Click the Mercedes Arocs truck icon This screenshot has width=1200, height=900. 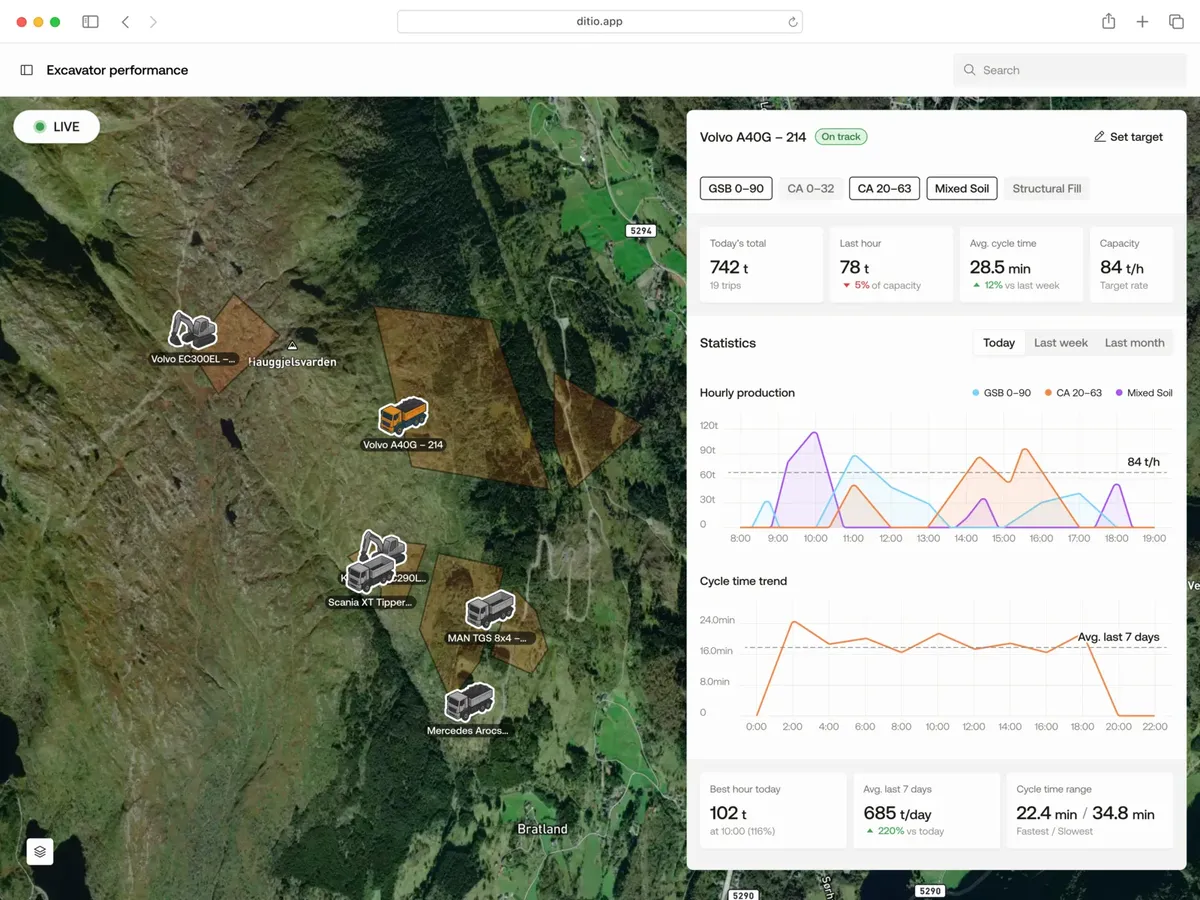tap(470, 701)
